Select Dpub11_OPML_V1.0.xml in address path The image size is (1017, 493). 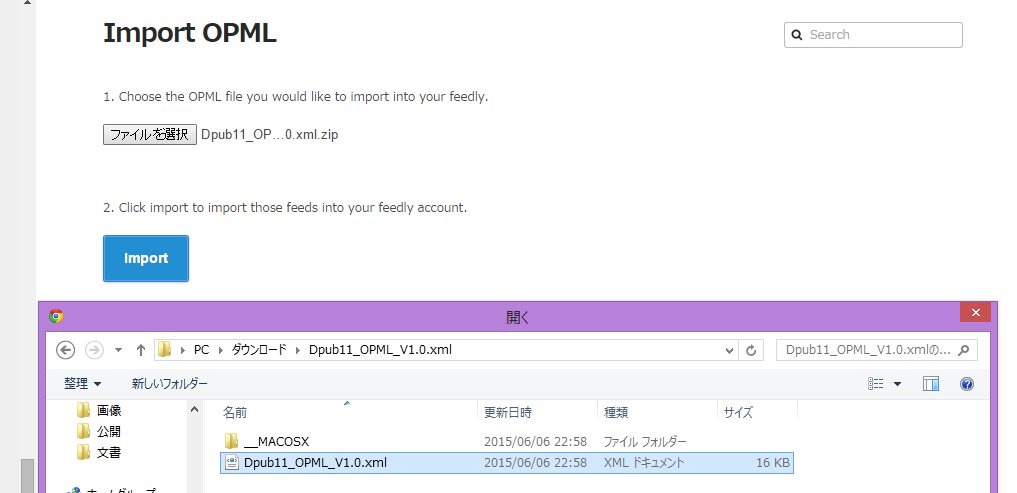click(x=380, y=350)
